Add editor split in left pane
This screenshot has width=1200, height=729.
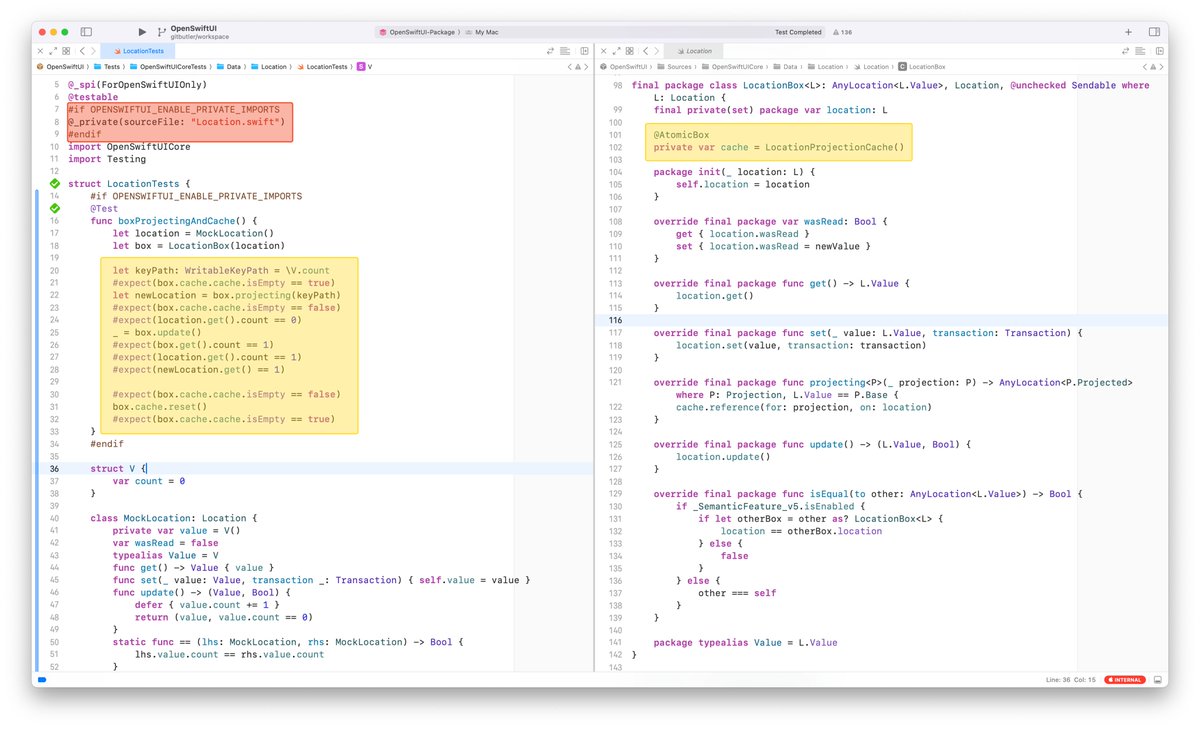(584, 50)
